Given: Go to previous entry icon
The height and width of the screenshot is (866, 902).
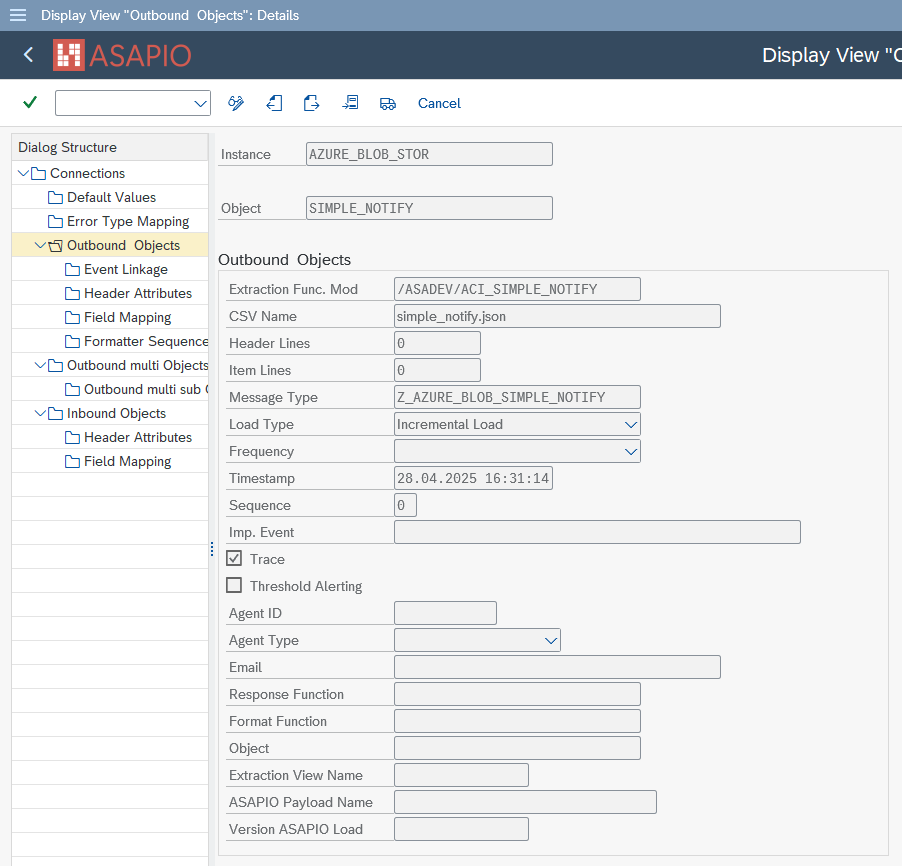Looking at the screenshot, I should tap(274, 103).
